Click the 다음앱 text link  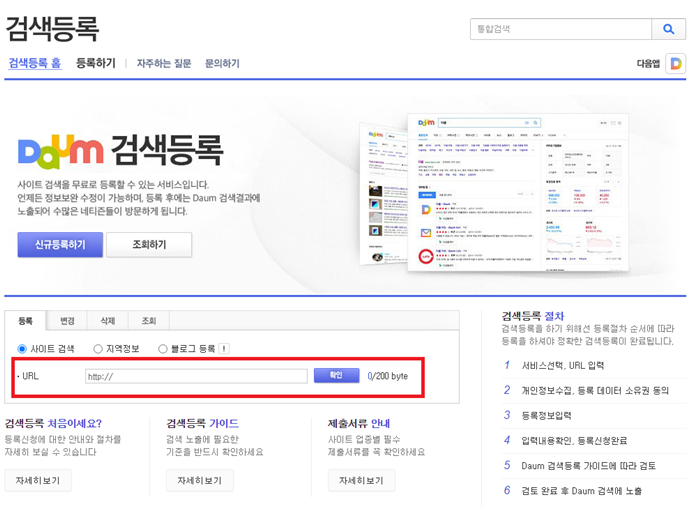(648, 63)
